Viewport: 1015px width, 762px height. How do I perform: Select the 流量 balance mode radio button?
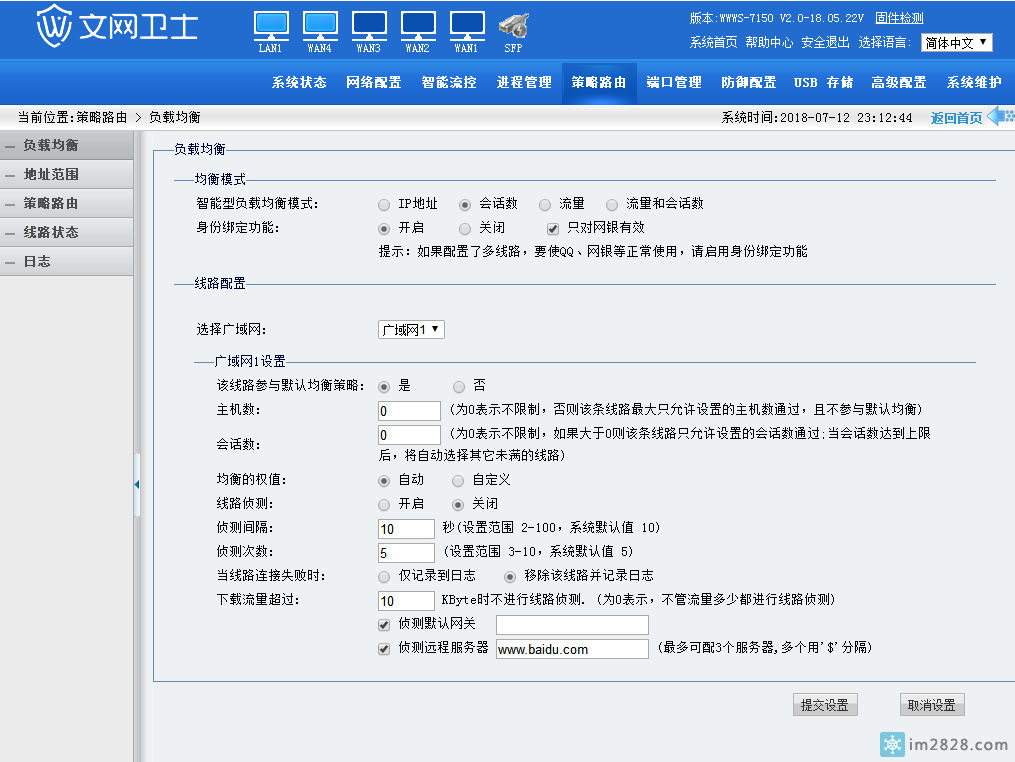click(545, 204)
